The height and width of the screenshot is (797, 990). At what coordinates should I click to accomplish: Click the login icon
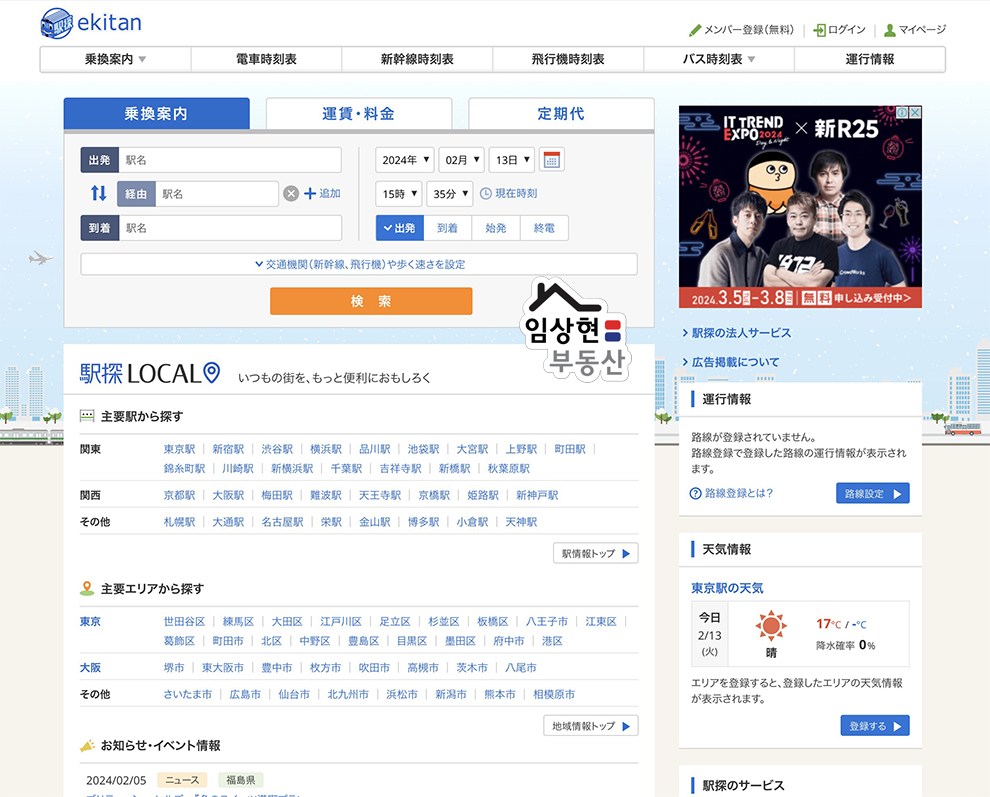click(x=820, y=30)
